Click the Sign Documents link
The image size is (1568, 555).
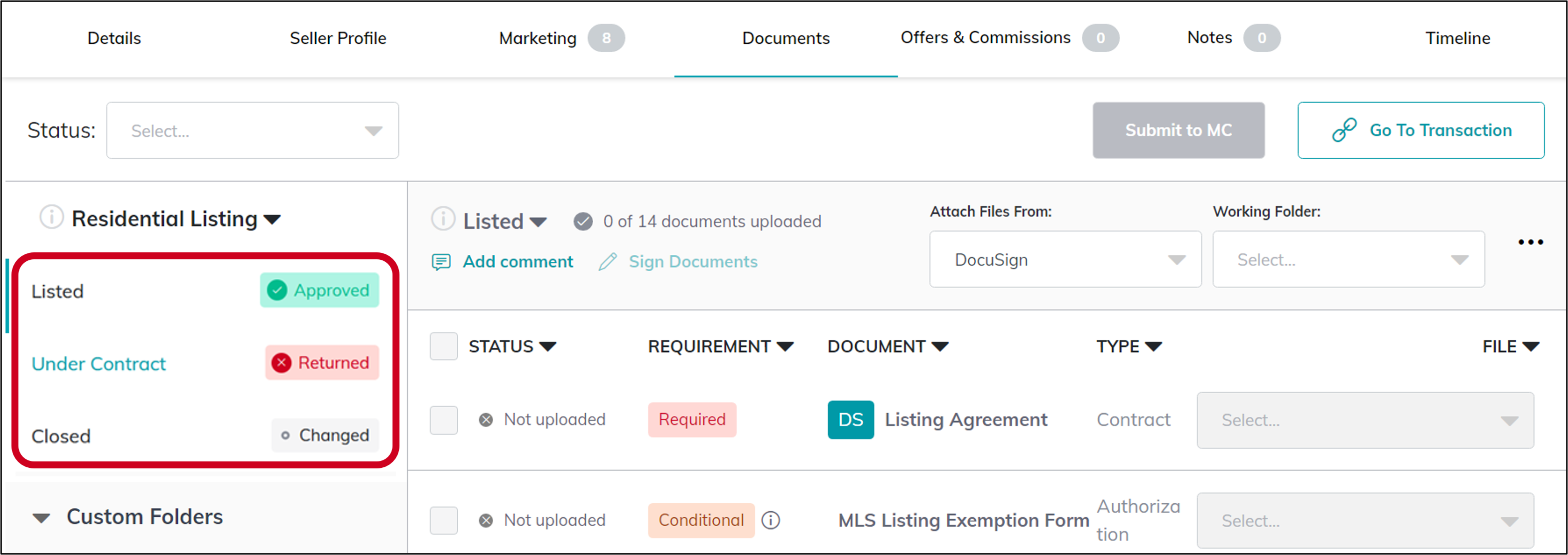click(693, 262)
